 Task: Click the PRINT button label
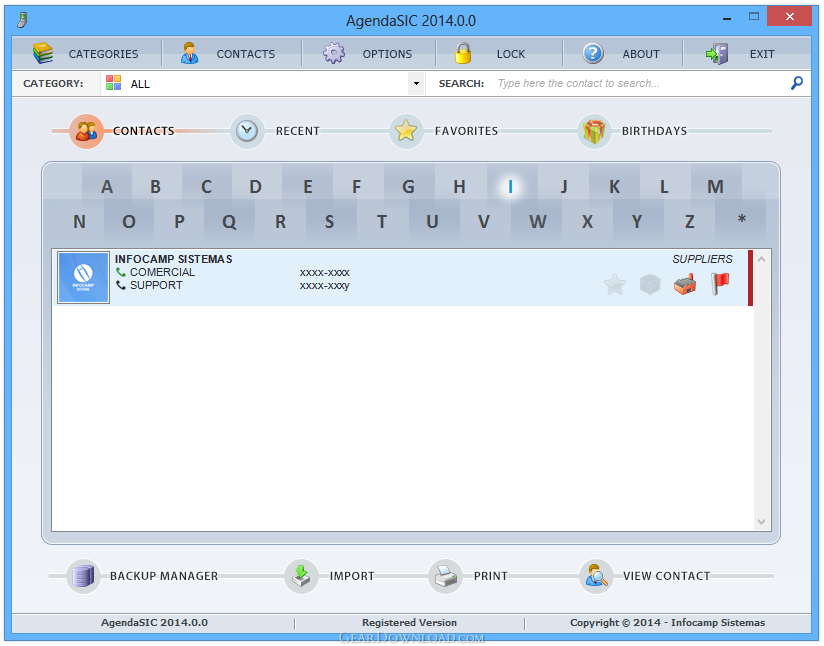[x=491, y=576]
